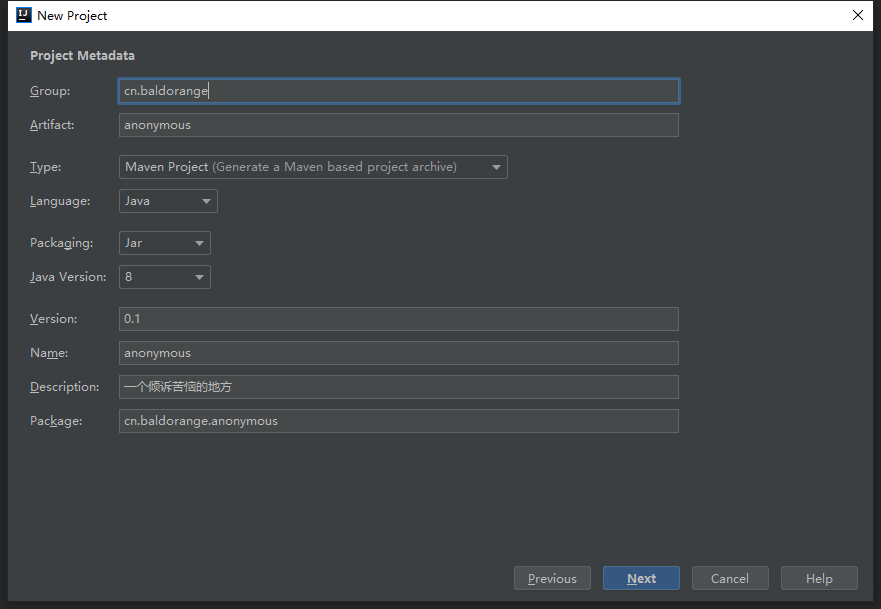This screenshot has width=881, height=609.
Task: Expand the Java Version dropdown
Action: [x=165, y=277]
